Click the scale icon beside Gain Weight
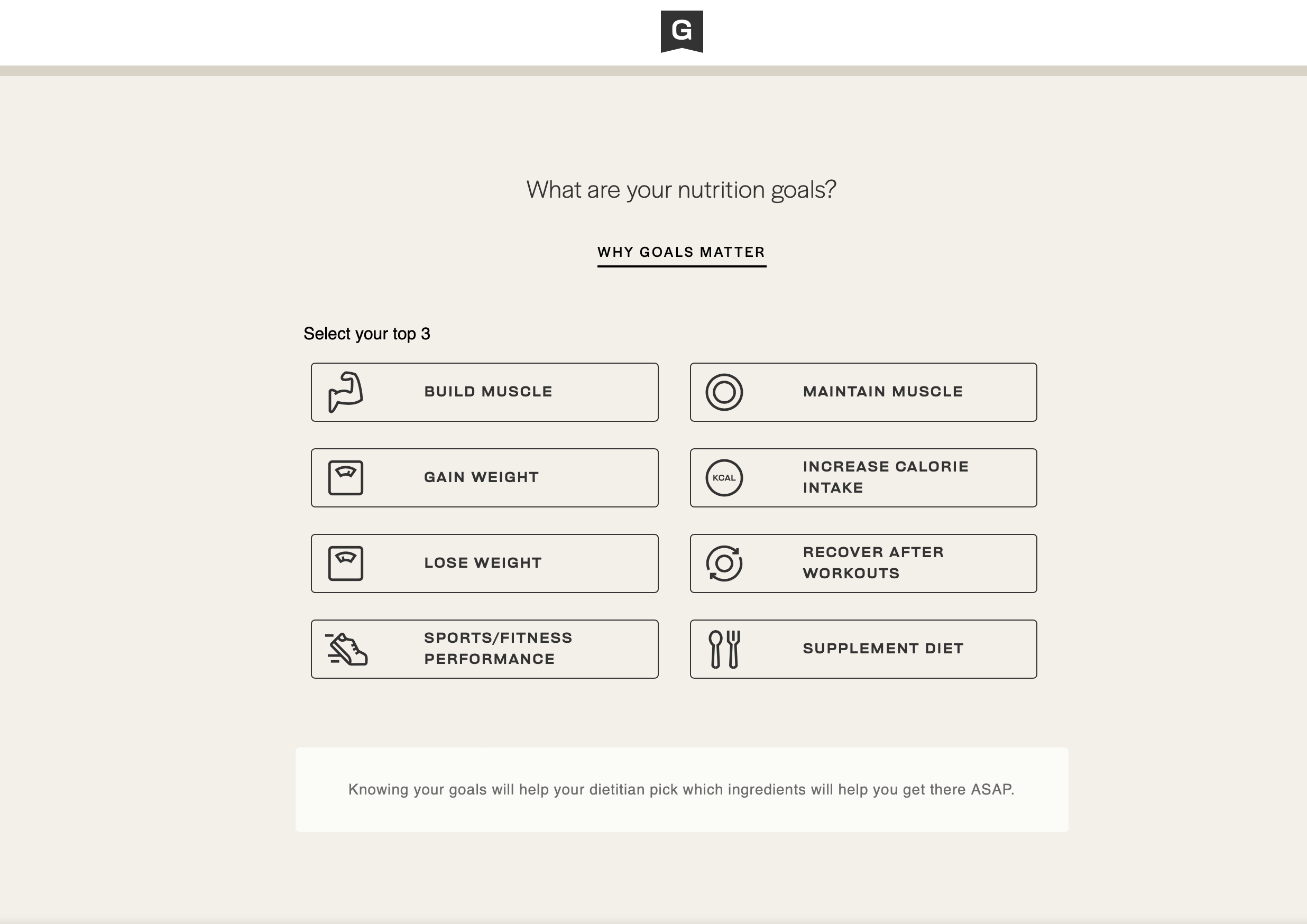 (x=346, y=477)
